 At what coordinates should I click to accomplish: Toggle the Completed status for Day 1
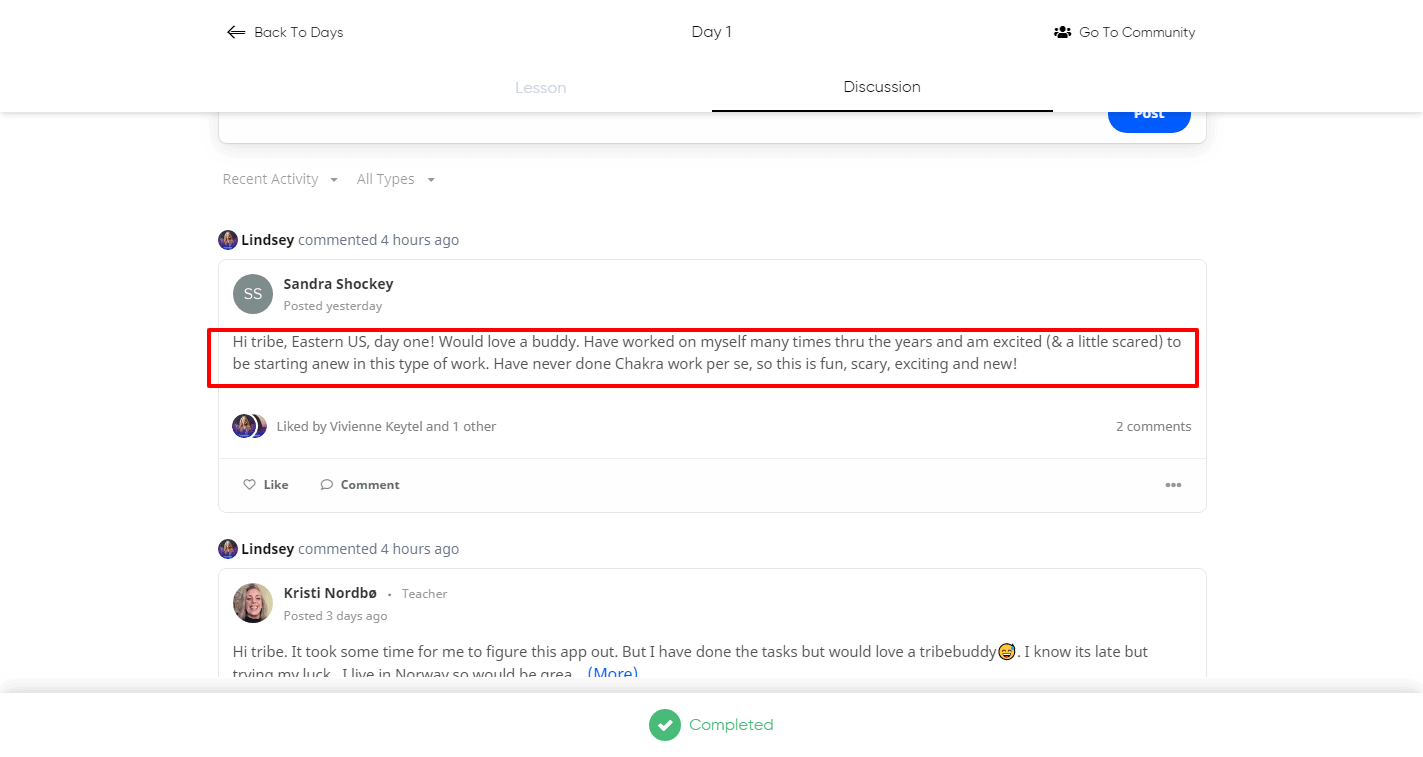(731, 725)
